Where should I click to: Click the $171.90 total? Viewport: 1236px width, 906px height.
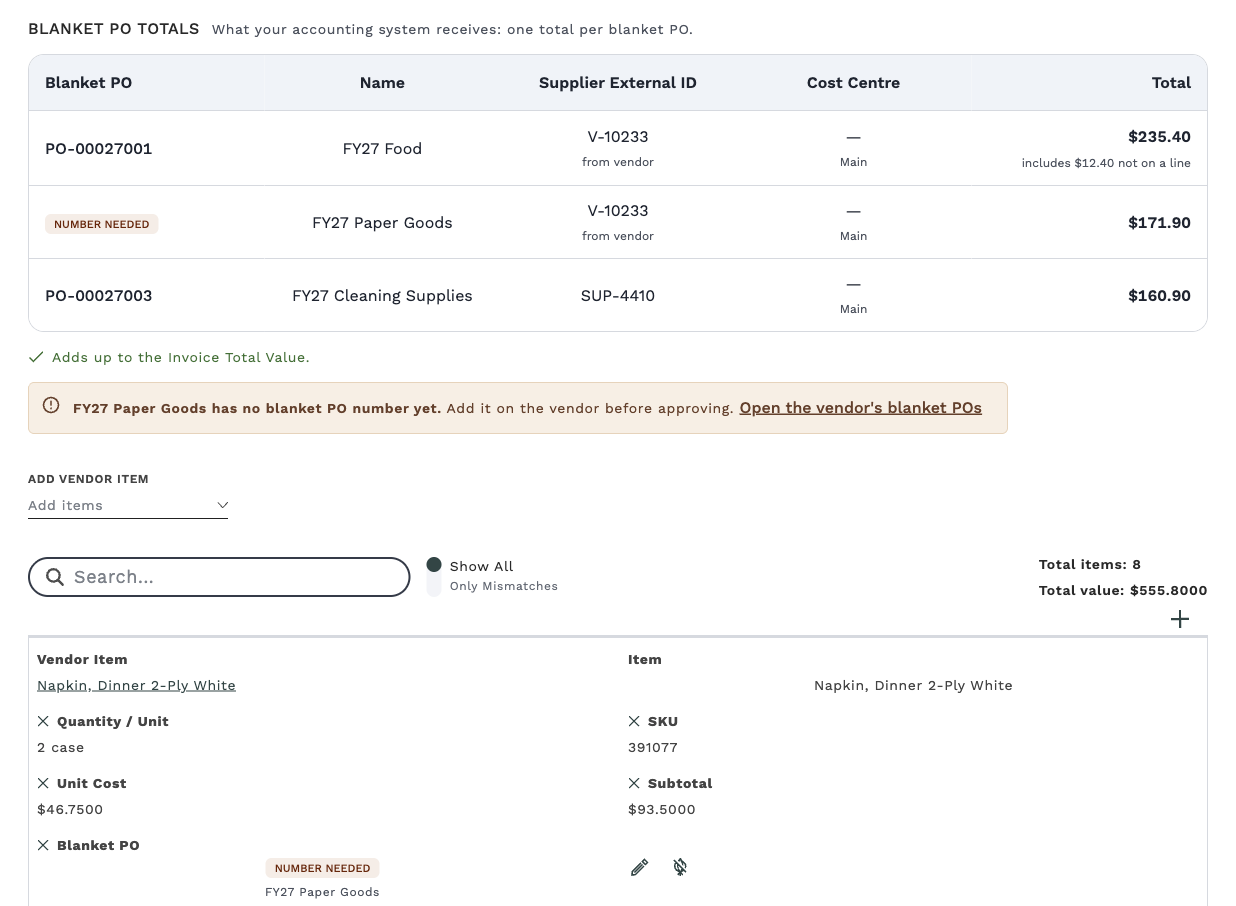coord(1159,223)
